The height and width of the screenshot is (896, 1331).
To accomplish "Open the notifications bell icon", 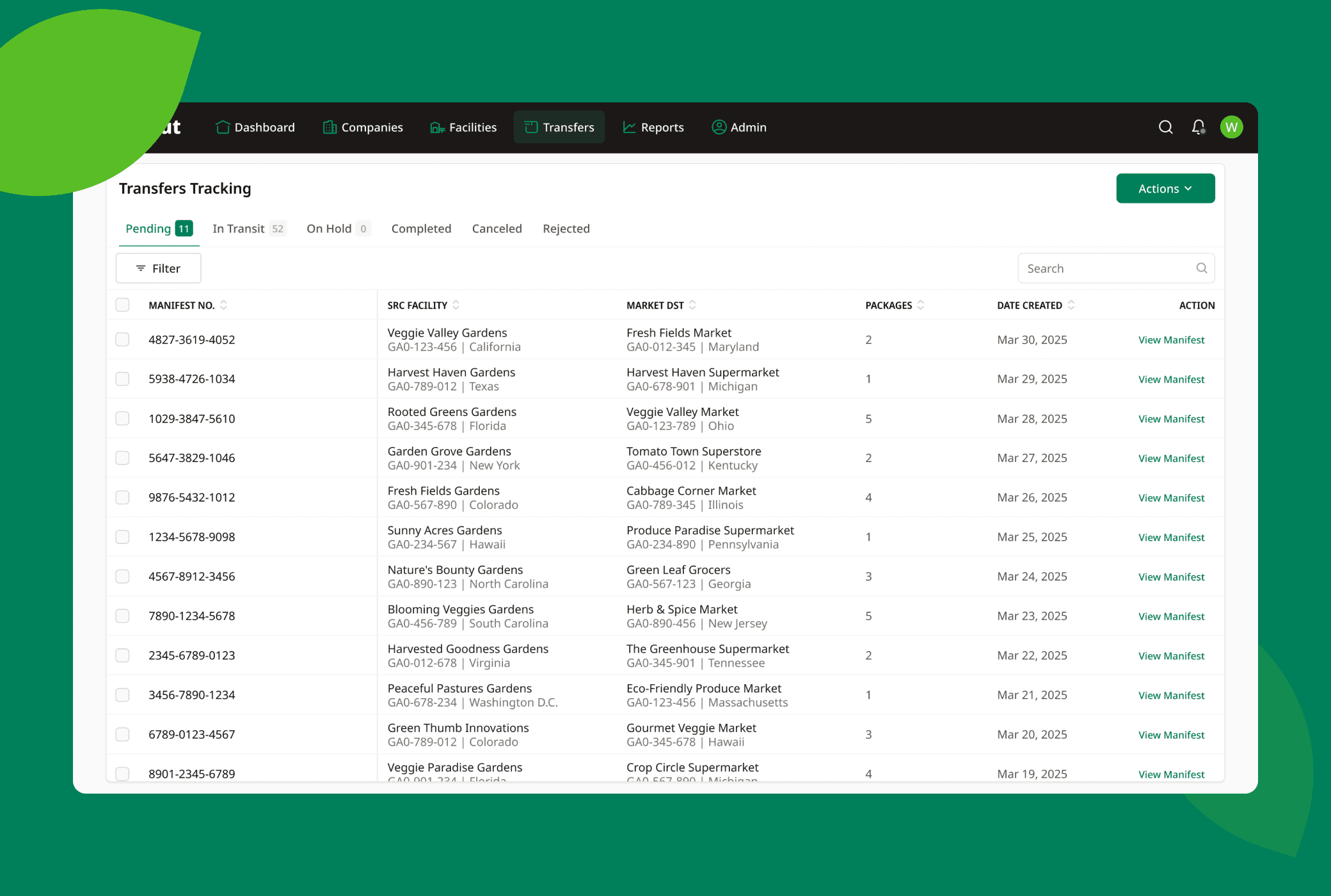I will click(1198, 127).
